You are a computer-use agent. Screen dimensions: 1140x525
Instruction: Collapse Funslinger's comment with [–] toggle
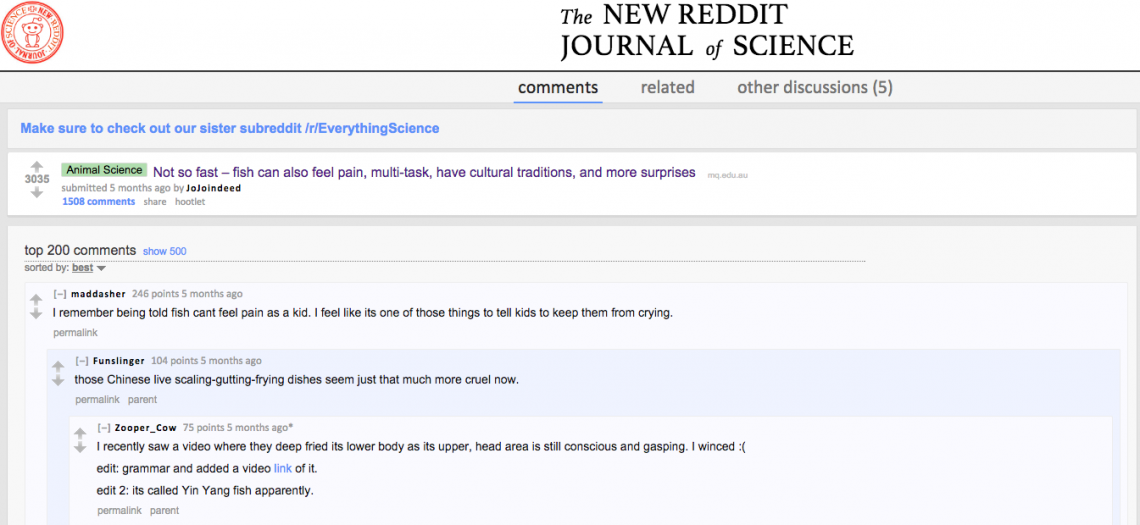(82, 361)
